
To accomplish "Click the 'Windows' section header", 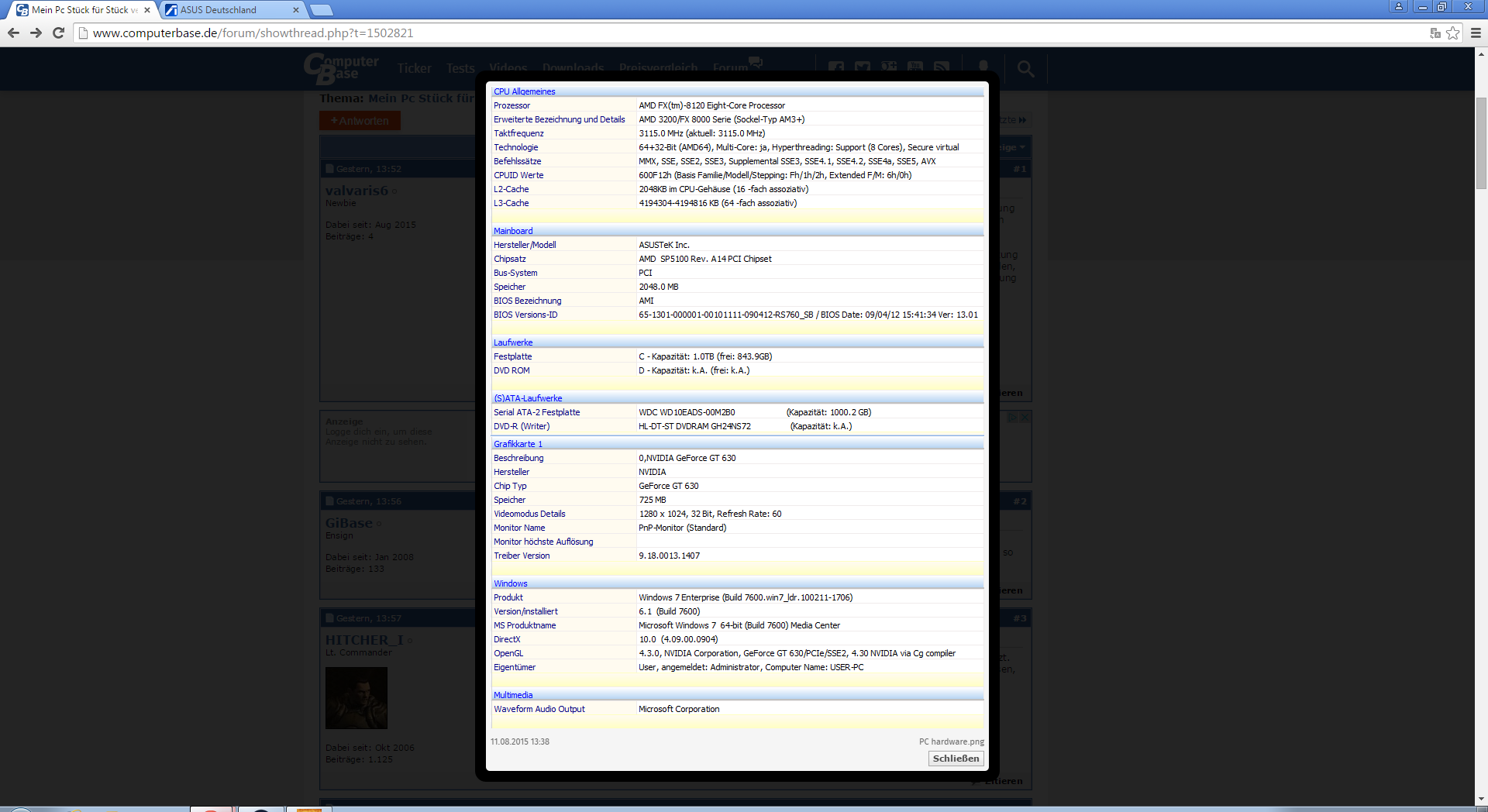I will coord(510,583).
